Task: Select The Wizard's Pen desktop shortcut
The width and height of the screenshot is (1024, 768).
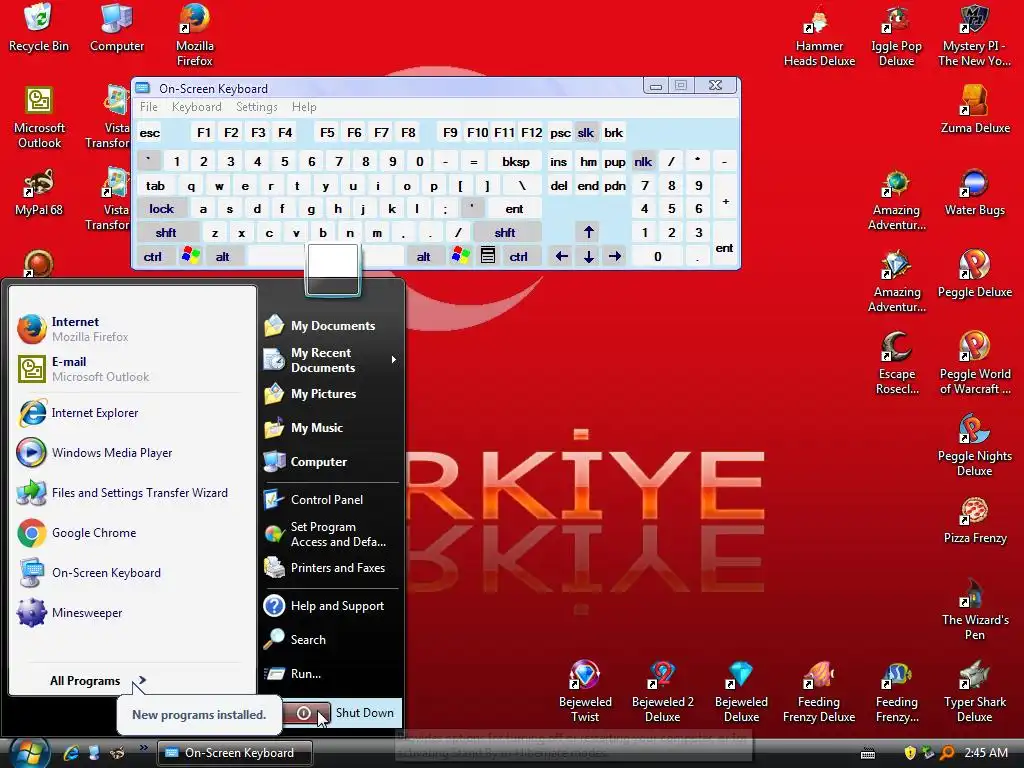Action: point(974,609)
